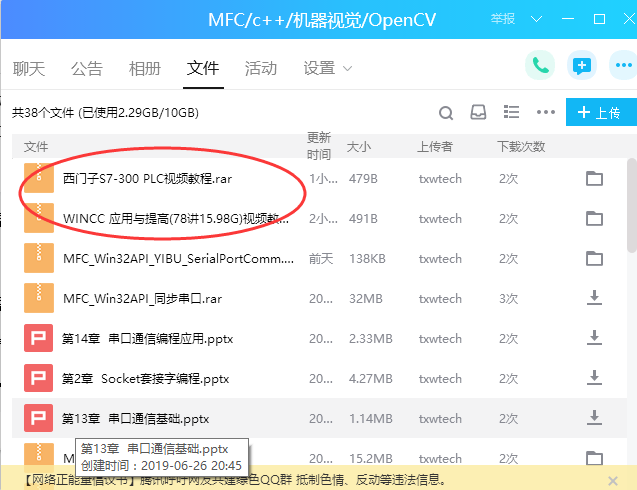
Task: Click archive icon of MFC_Win32API_同步串口.rar
Action: pos(39,298)
